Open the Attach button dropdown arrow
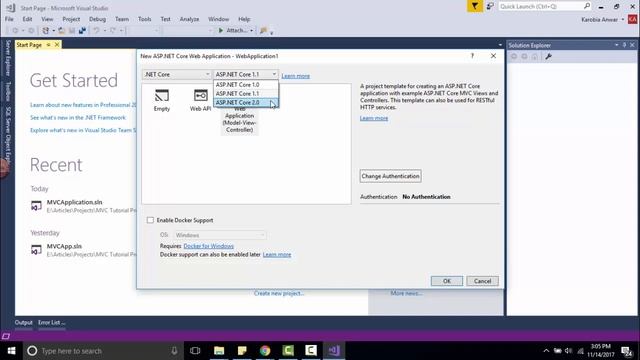The image size is (640, 360). (x=251, y=31)
